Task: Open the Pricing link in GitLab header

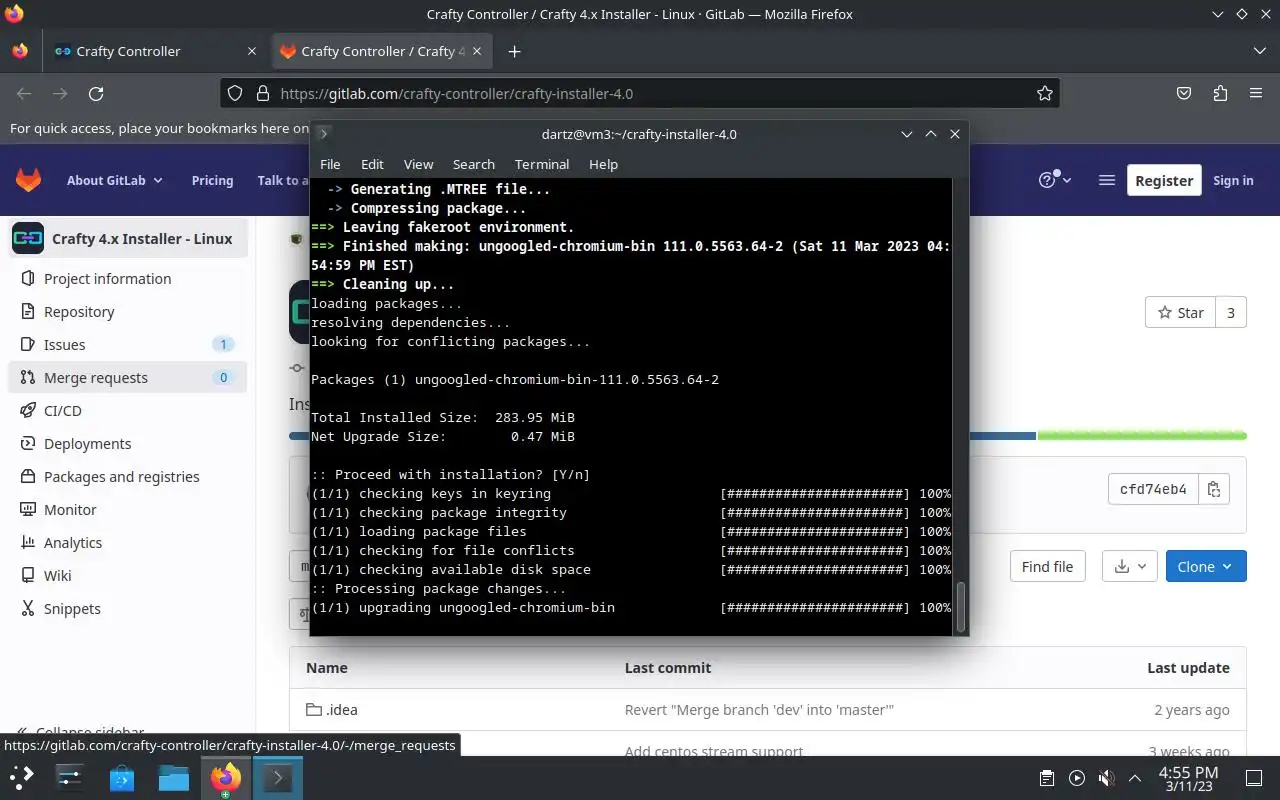Action: pyautogui.click(x=212, y=180)
